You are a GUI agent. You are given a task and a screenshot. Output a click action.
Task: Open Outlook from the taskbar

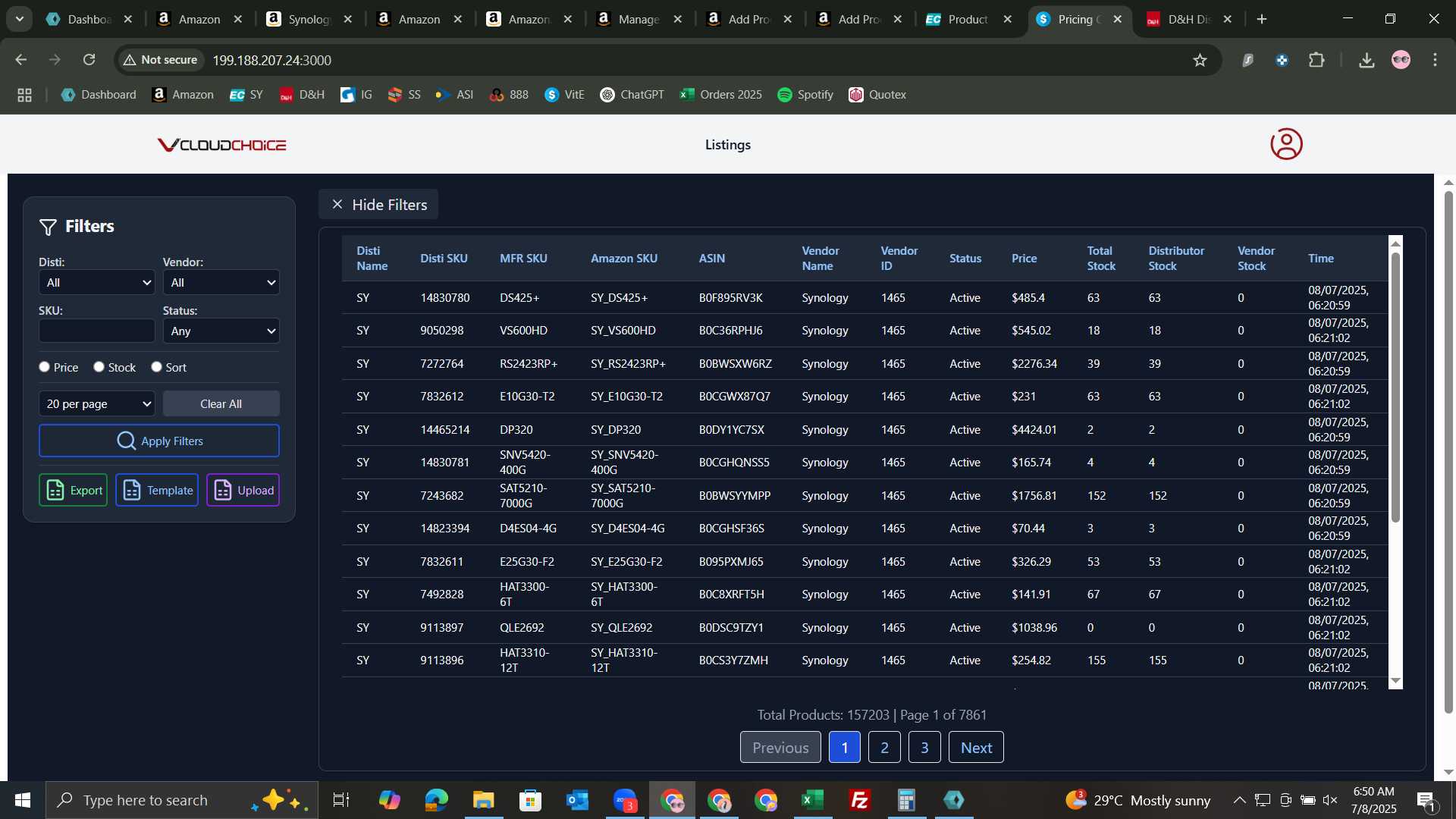577,800
